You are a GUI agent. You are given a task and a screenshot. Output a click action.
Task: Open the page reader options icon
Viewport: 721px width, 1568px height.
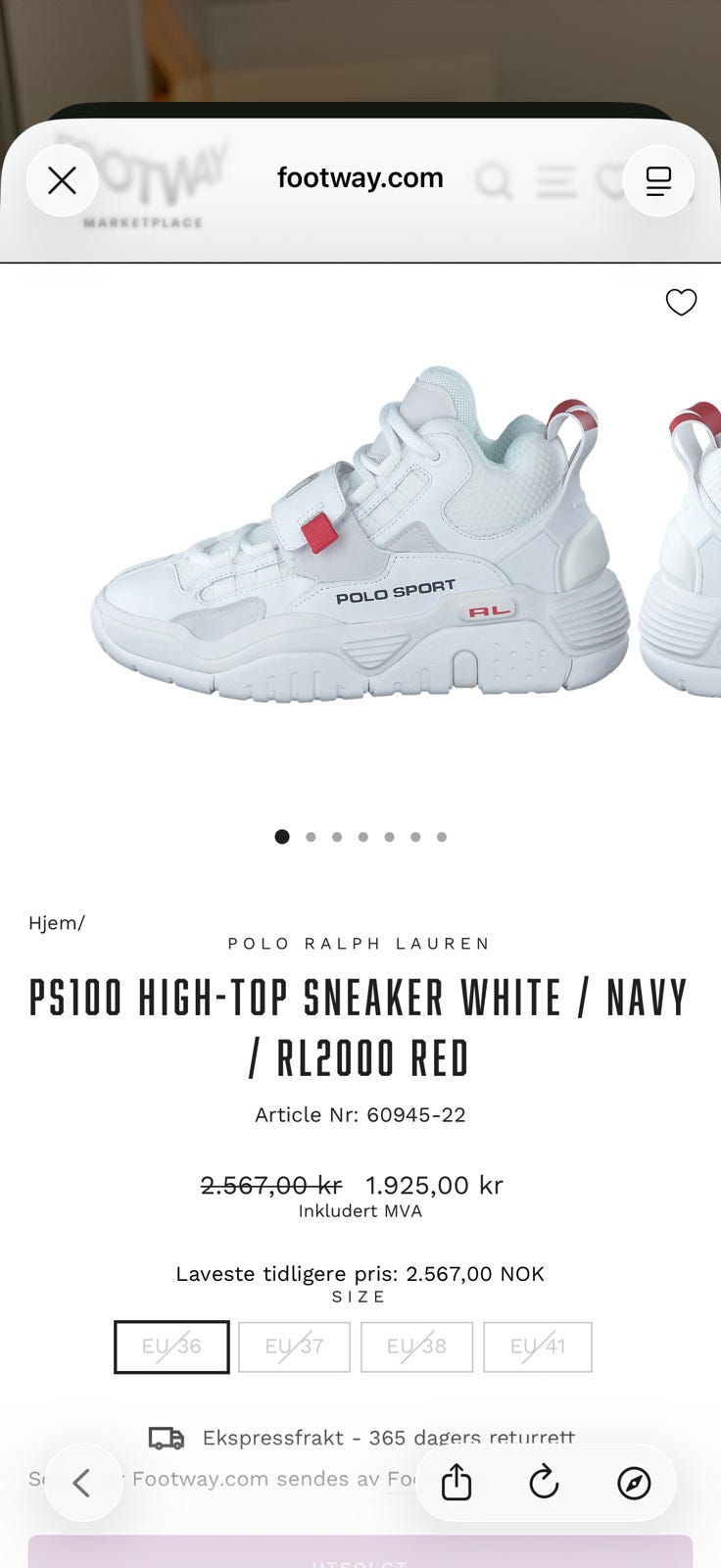(x=658, y=180)
